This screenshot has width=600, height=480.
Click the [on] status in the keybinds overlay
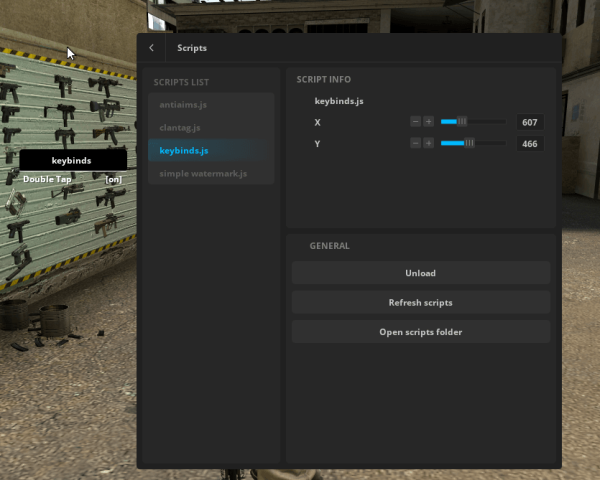pyautogui.click(x=114, y=179)
